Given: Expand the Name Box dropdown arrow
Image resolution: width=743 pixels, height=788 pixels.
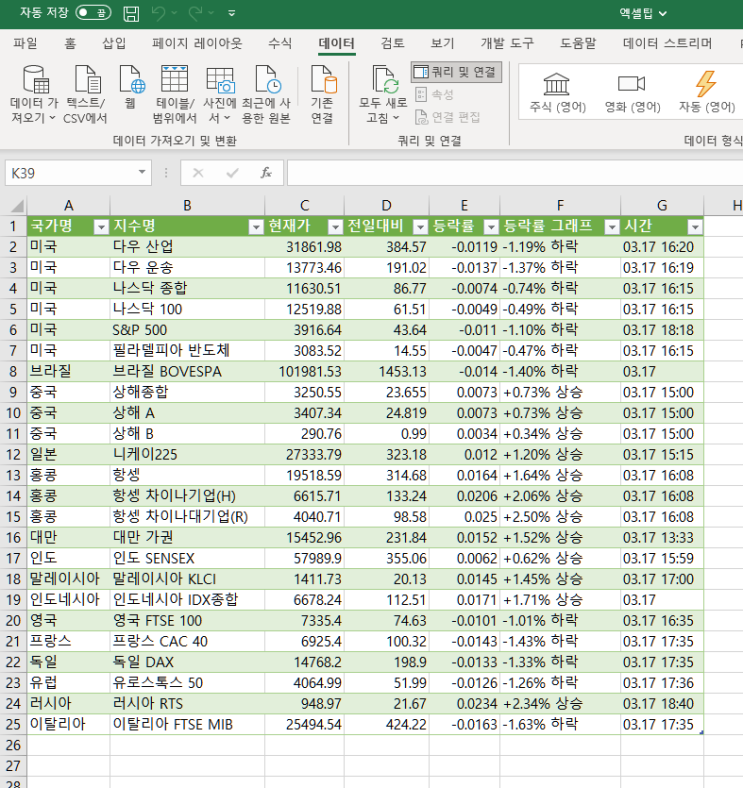Looking at the screenshot, I should pos(142,172).
